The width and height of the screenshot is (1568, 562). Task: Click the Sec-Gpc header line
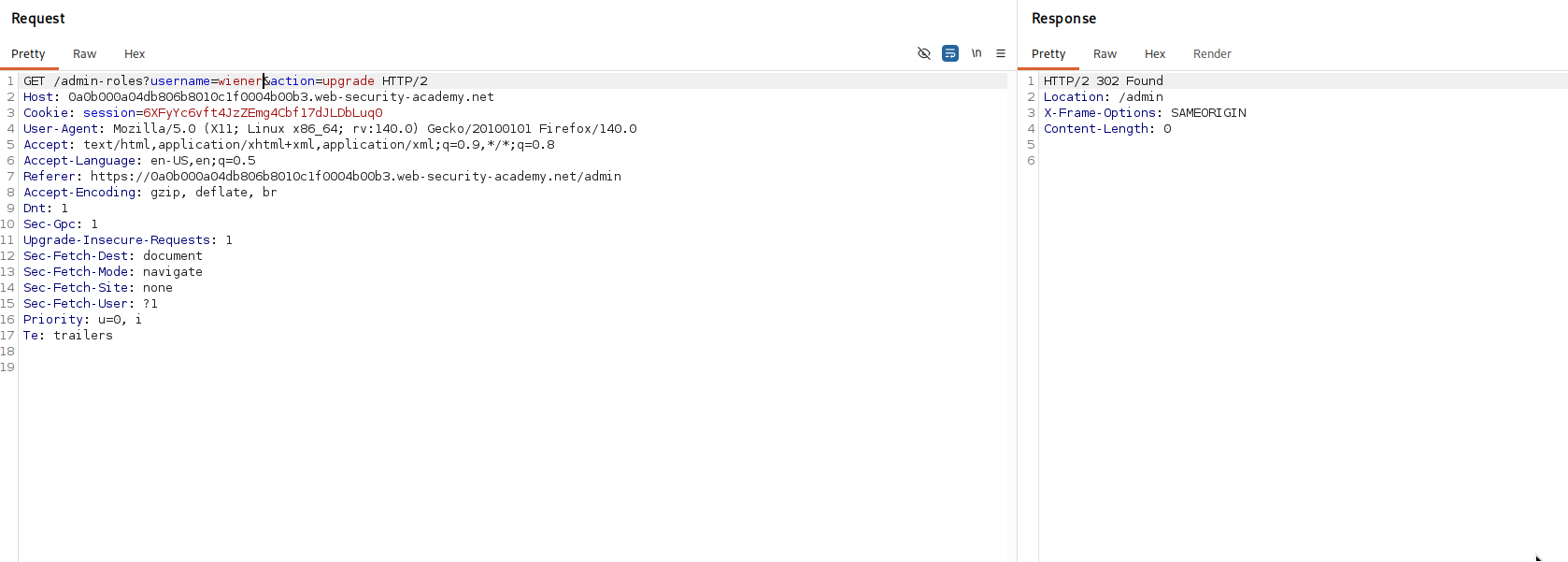[x=61, y=224]
